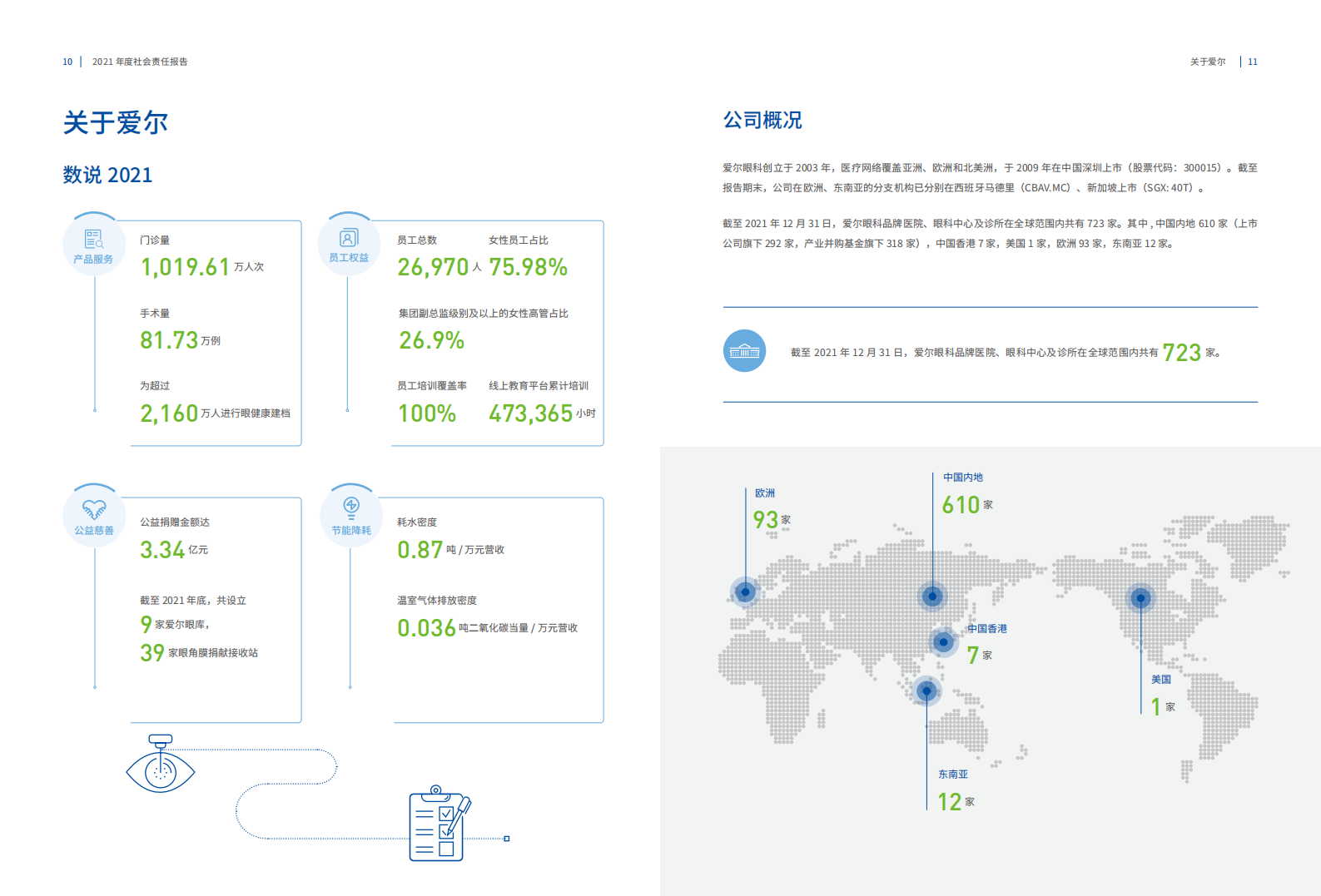Click the 100% training coverage figure

pos(427,413)
